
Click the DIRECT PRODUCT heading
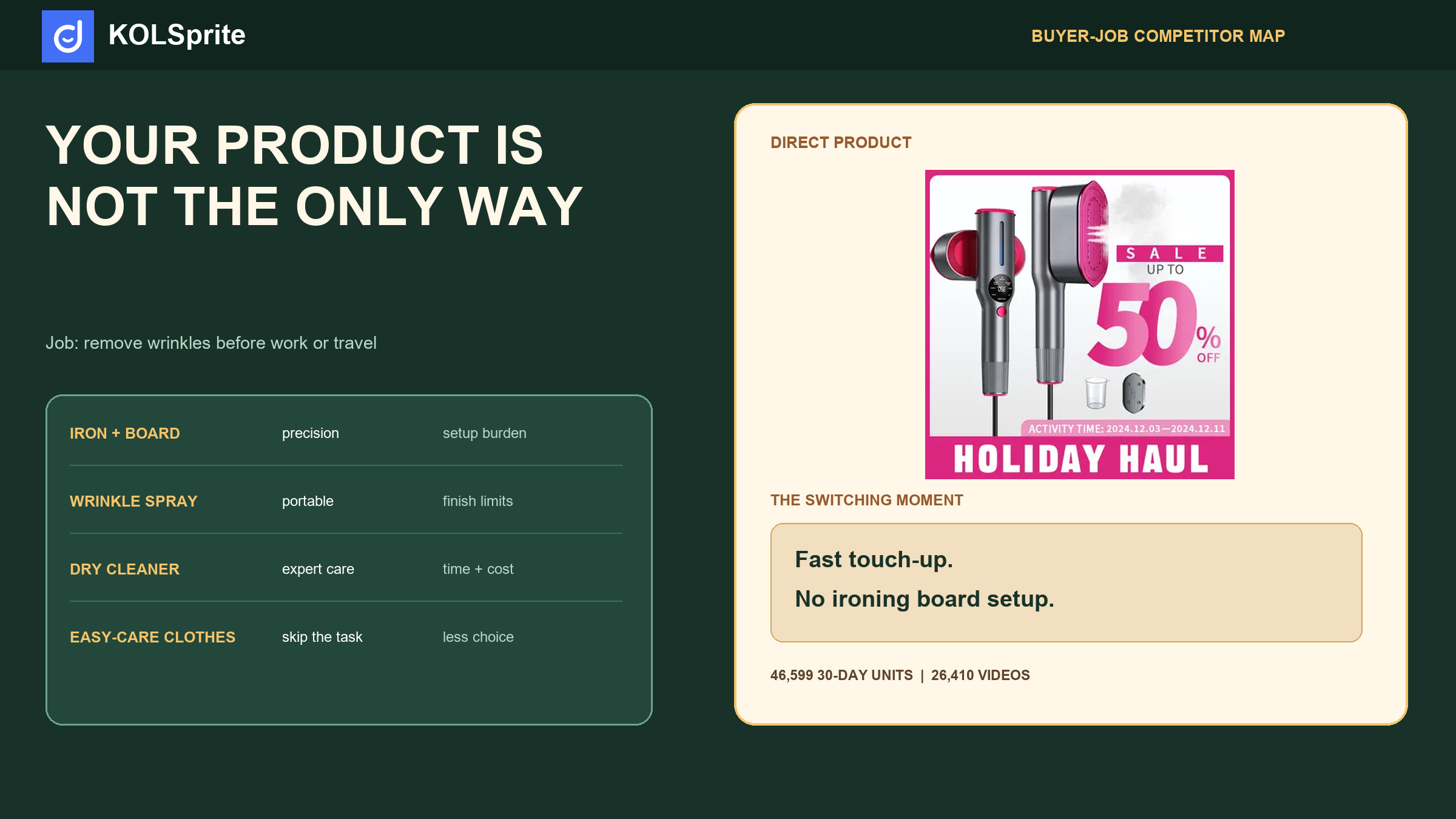click(x=841, y=143)
